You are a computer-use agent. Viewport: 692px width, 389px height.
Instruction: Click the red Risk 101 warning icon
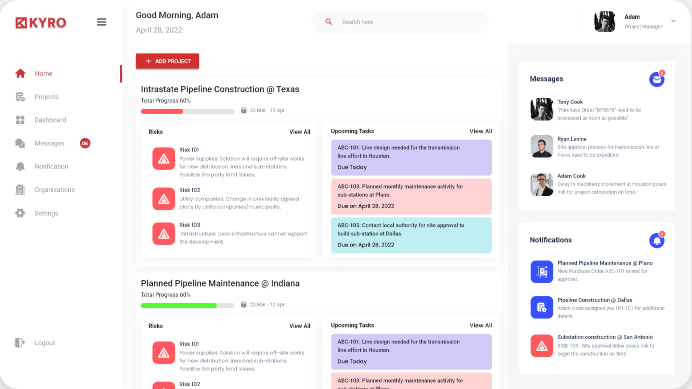[164, 159]
